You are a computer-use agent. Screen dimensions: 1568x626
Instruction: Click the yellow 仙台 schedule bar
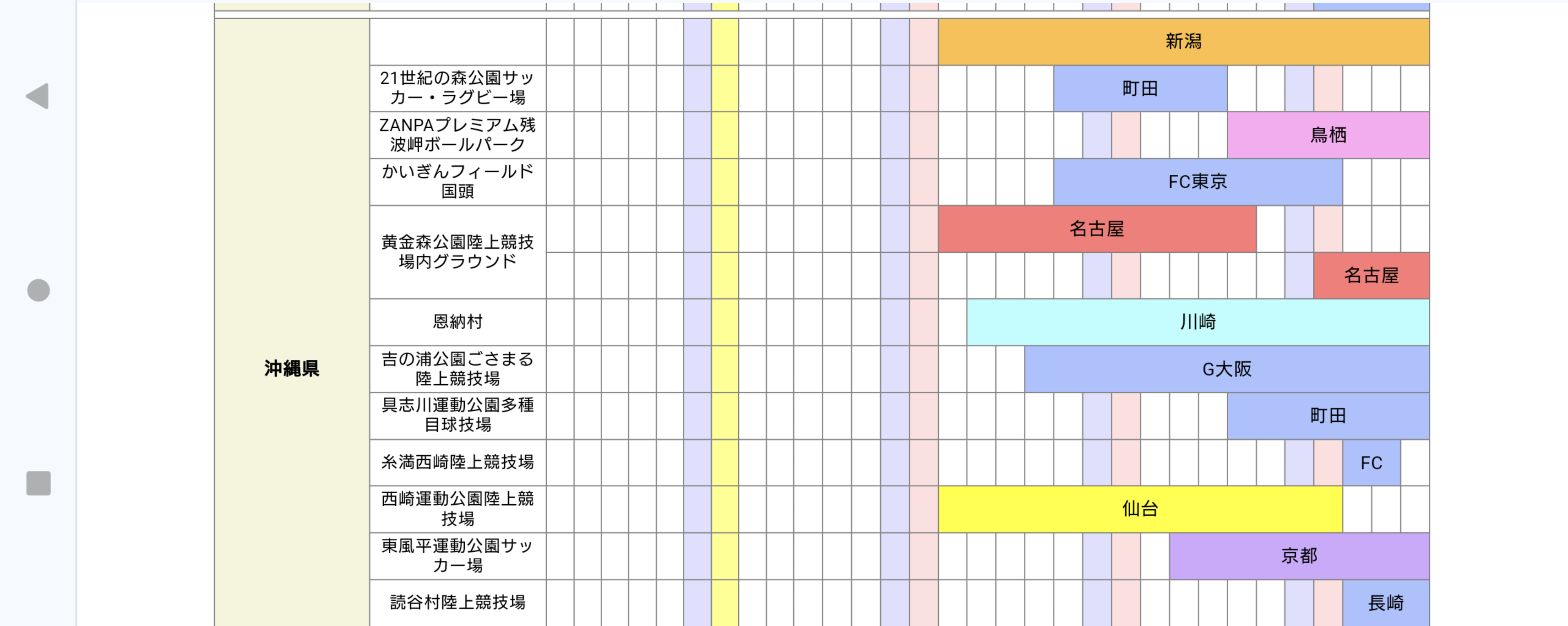(1140, 509)
